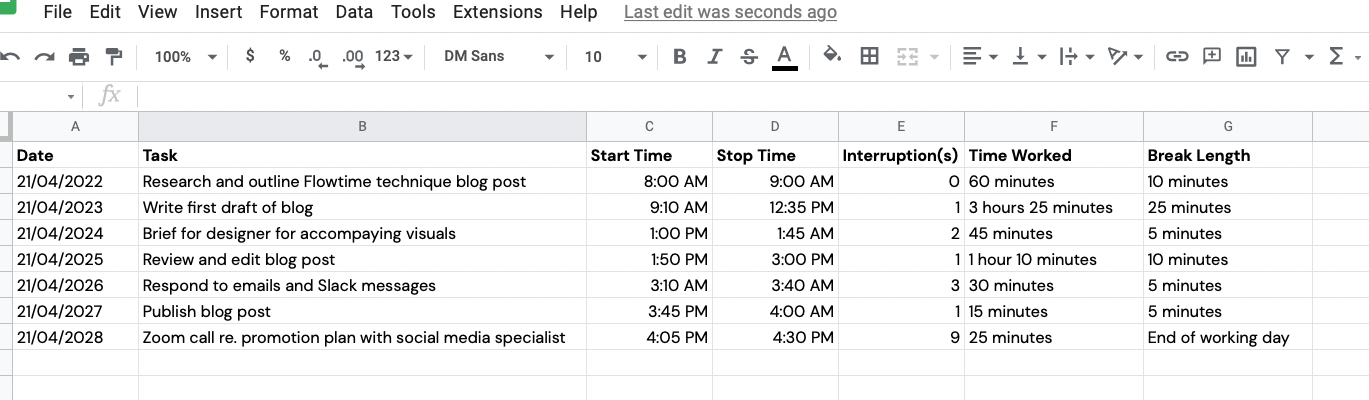The width and height of the screenshot is (1369, 400).
Task: Click the redo arrow icon
Action: coord(44,57)
